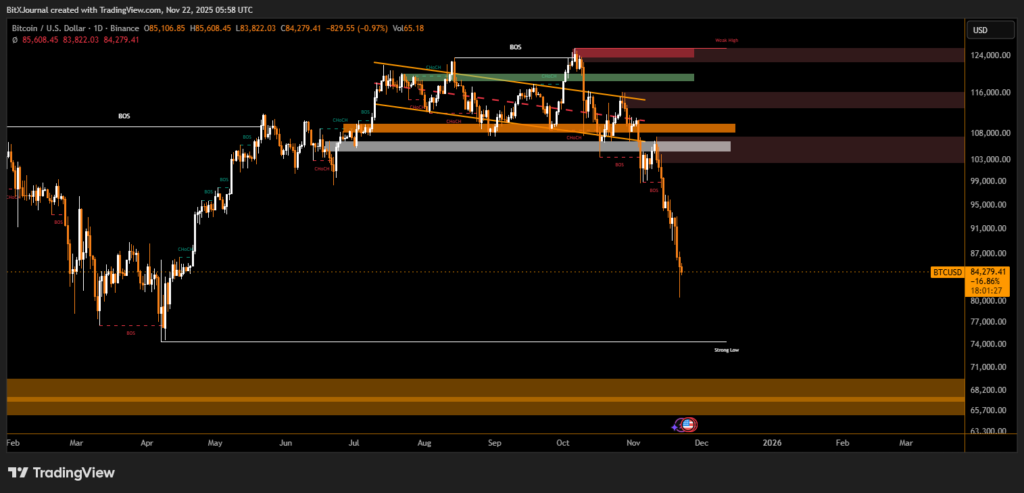
Task: Click the Jul label on time axis
Action: click(356, 440)
